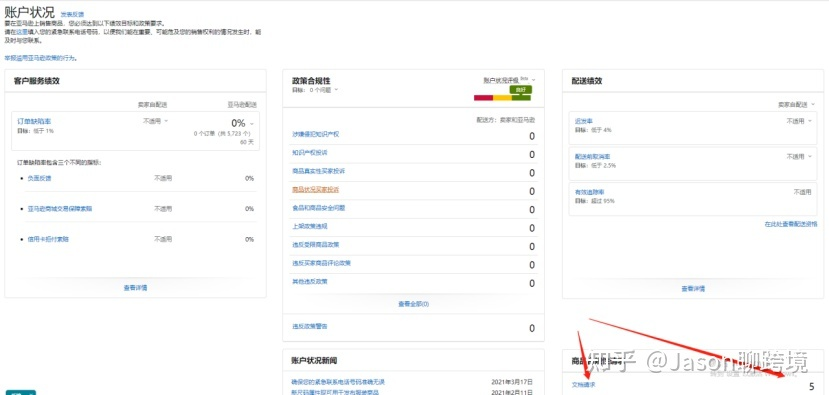This screenshot has height=395, width=829.
Task: Click the yellow segment of rating bar
Action: [x=502, y=98]
